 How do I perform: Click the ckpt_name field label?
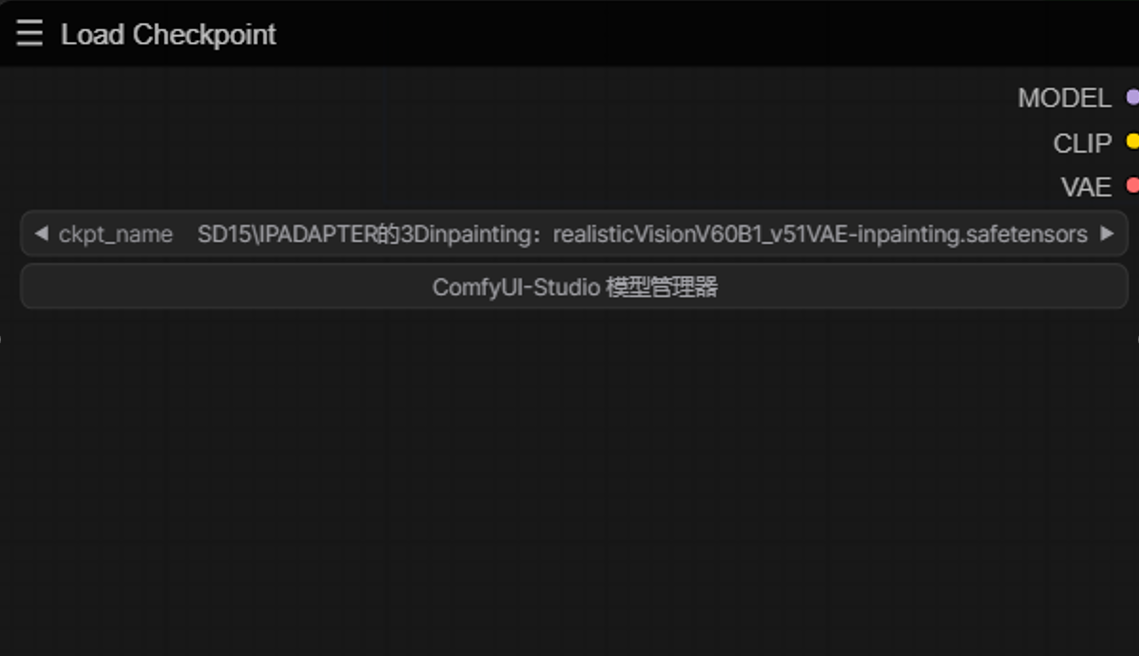point(115,234)
